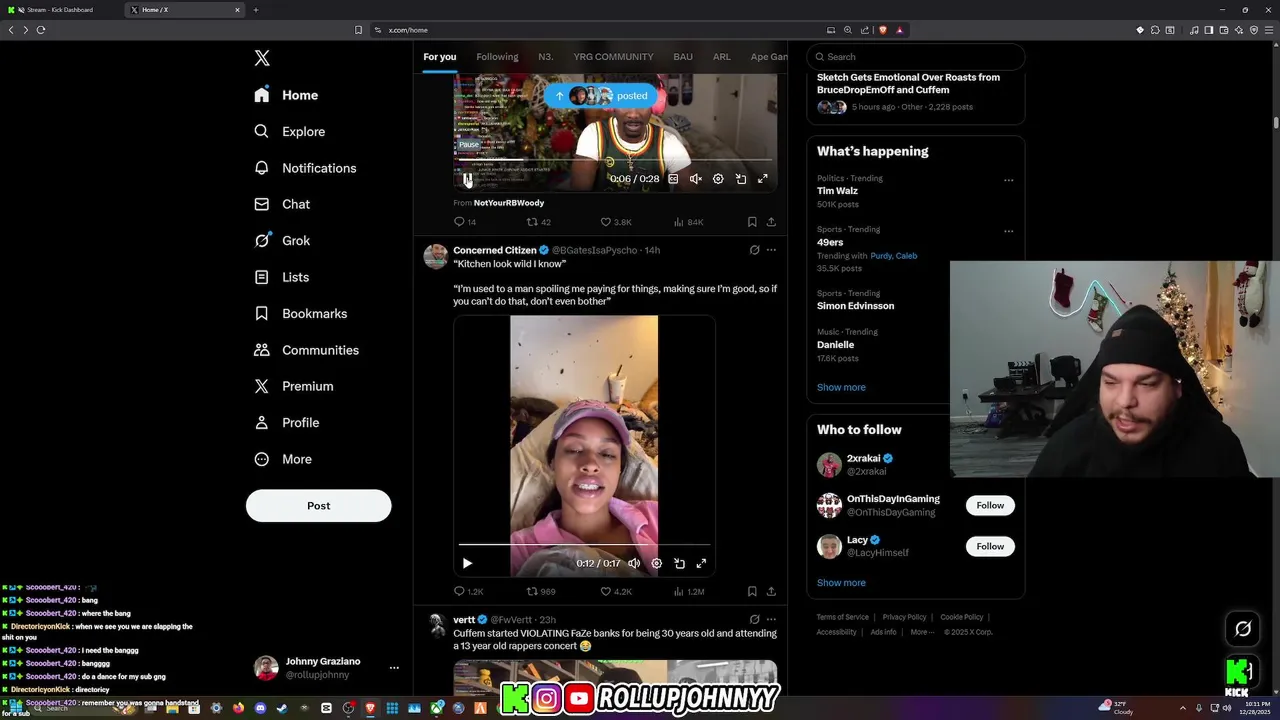Follow OnThisDayInGaming

pyautogui.click(x=990, y=505)
